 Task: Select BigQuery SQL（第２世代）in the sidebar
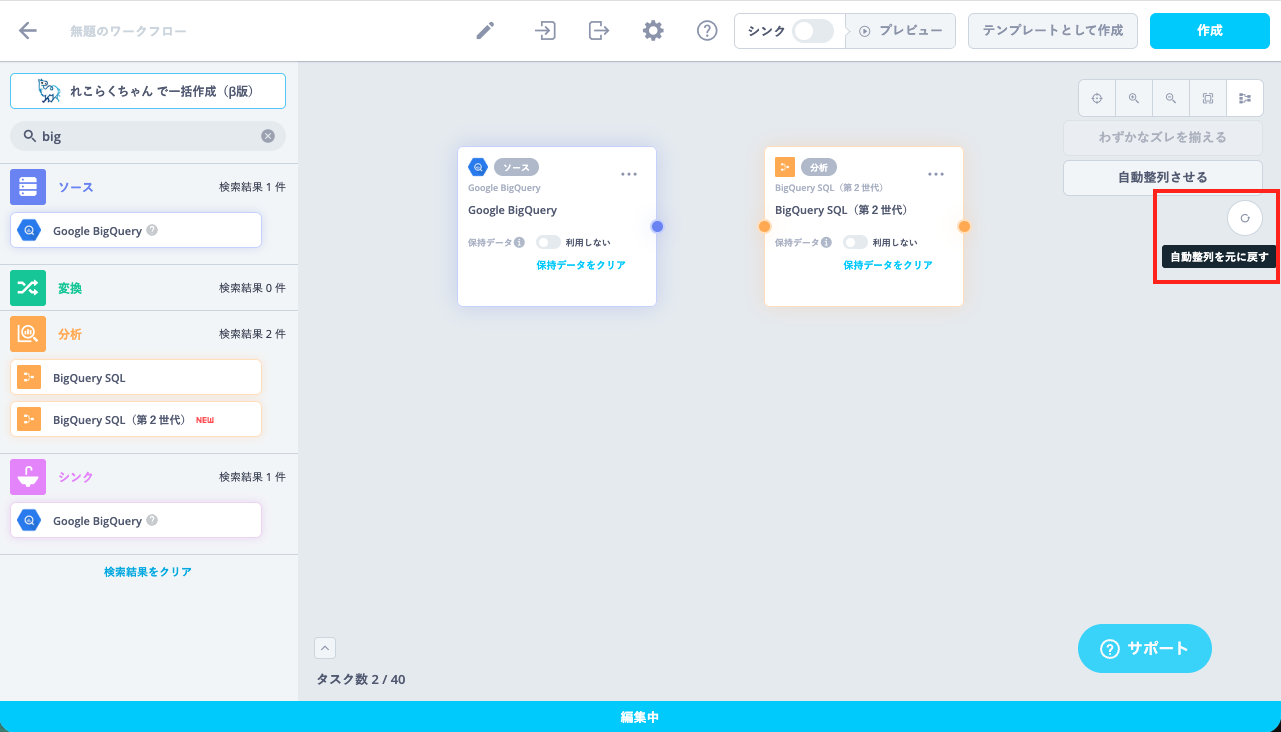[x=136, y=420]
